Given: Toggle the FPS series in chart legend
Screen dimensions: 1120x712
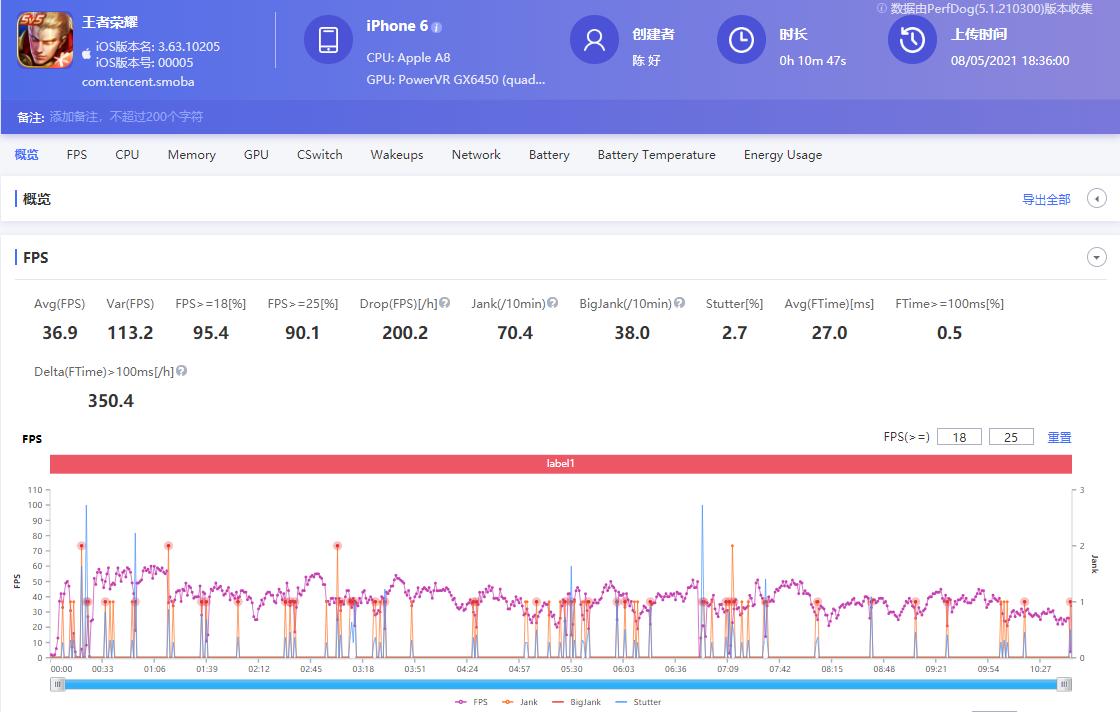Looking at the screenshot, I should pos(472,702).
